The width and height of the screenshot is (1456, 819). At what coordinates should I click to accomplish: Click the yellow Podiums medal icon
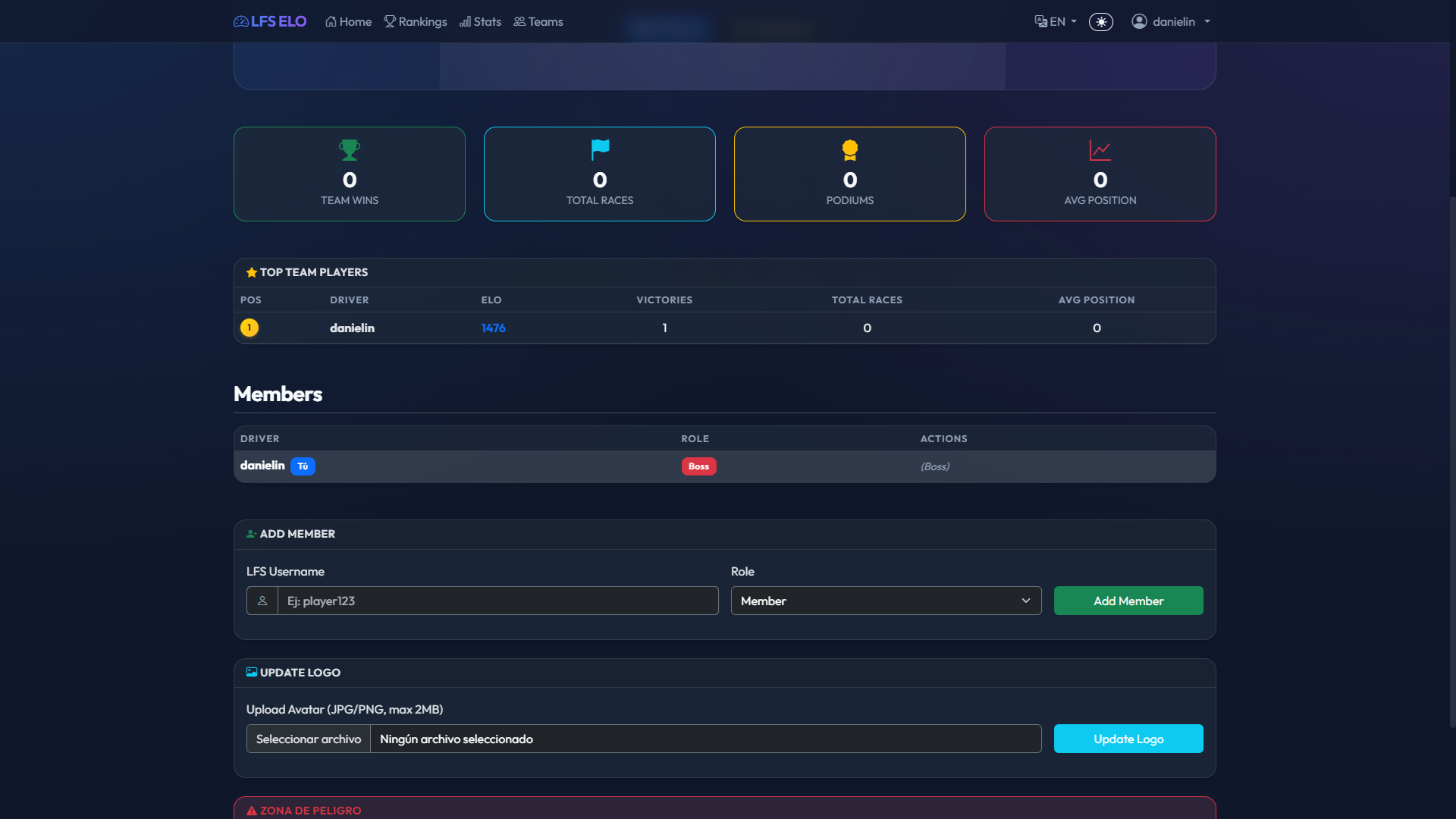tap(850, 149)
